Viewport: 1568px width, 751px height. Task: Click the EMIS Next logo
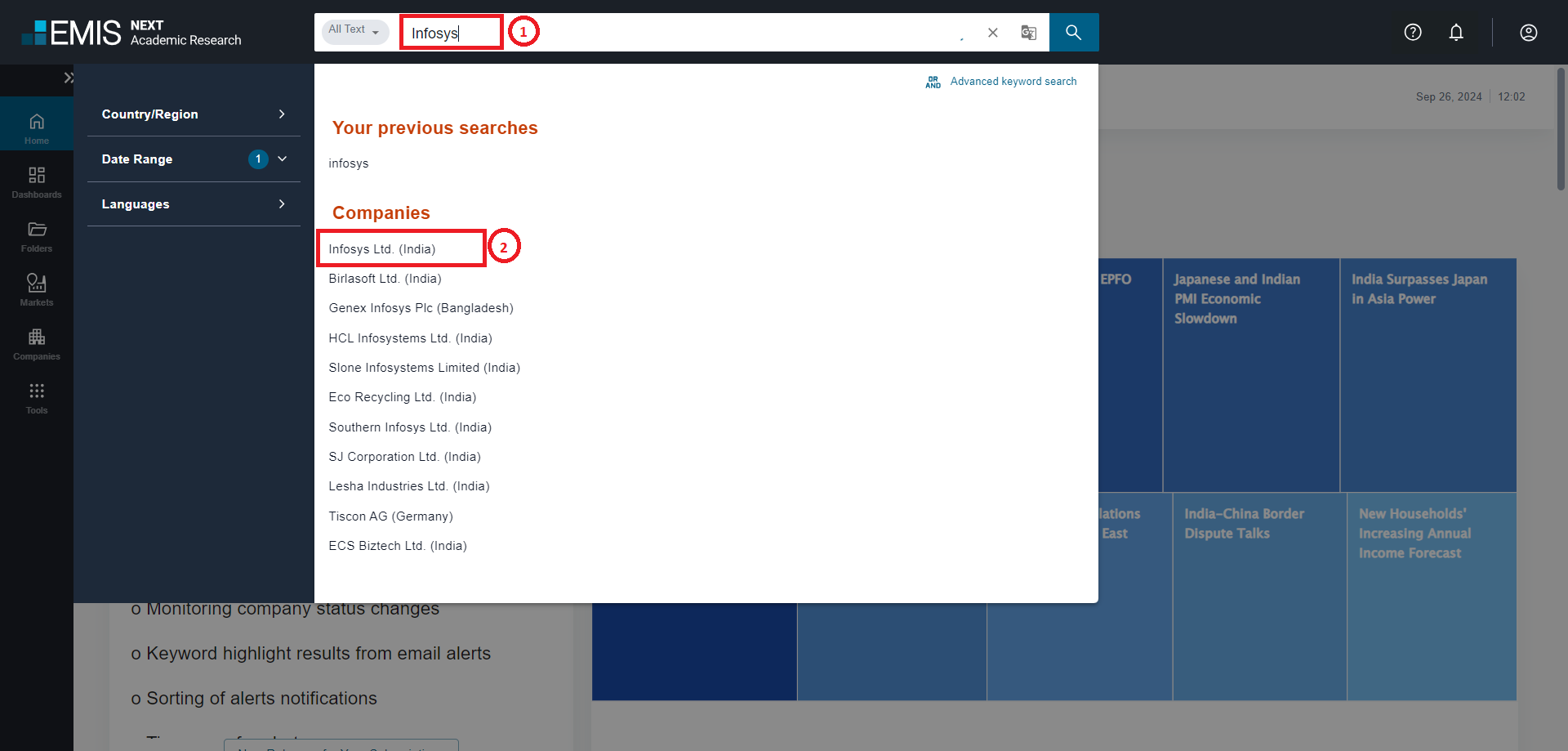pos(131,33)
